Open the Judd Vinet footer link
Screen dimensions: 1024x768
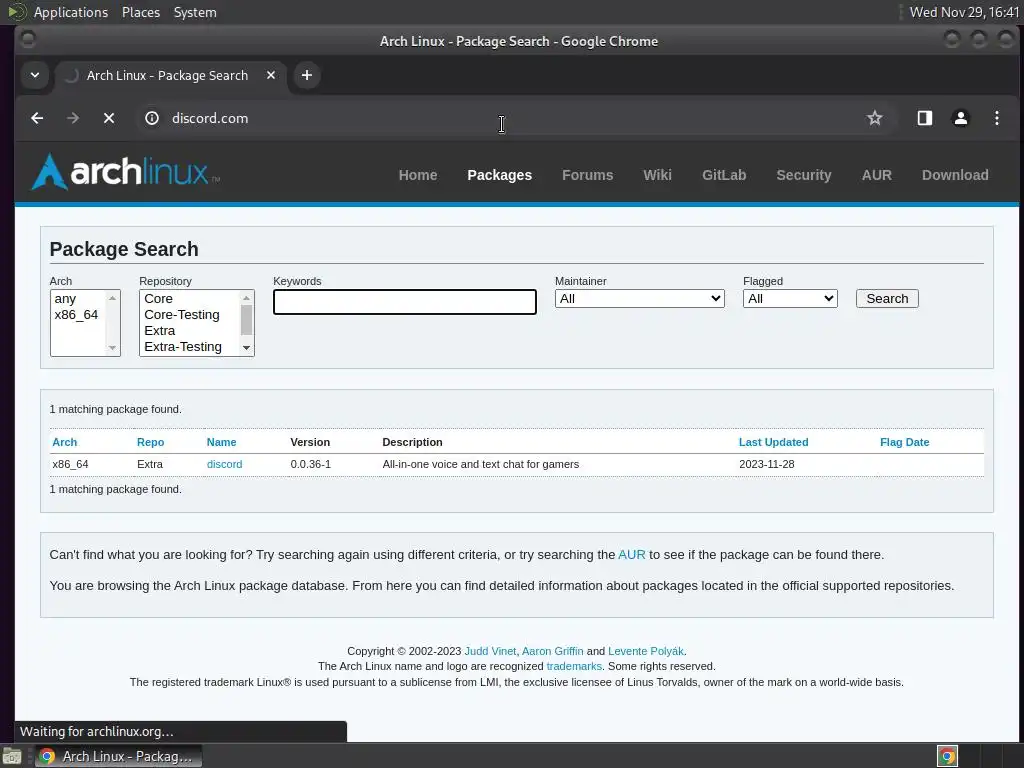point(490,651)
